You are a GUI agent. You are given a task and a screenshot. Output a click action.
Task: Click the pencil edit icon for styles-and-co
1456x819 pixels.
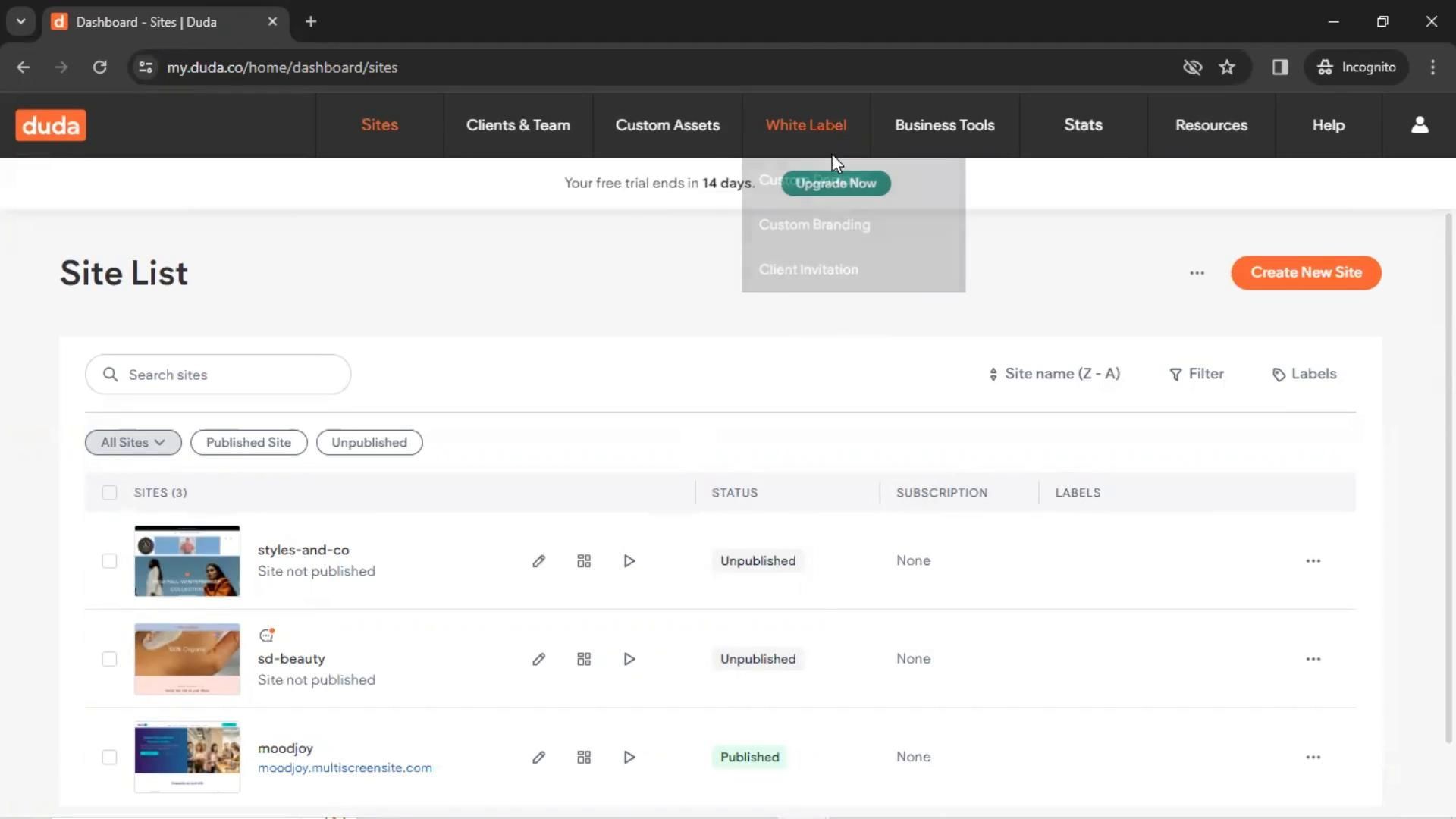538,561
